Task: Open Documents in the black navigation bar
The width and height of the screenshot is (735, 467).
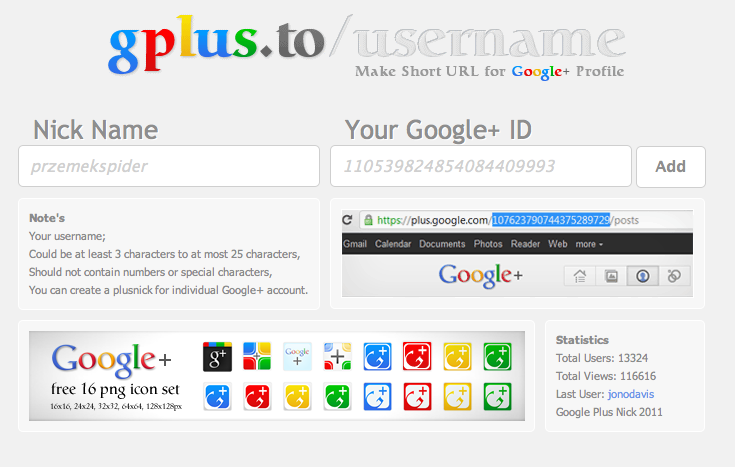Action: click(x=442, y=244)
